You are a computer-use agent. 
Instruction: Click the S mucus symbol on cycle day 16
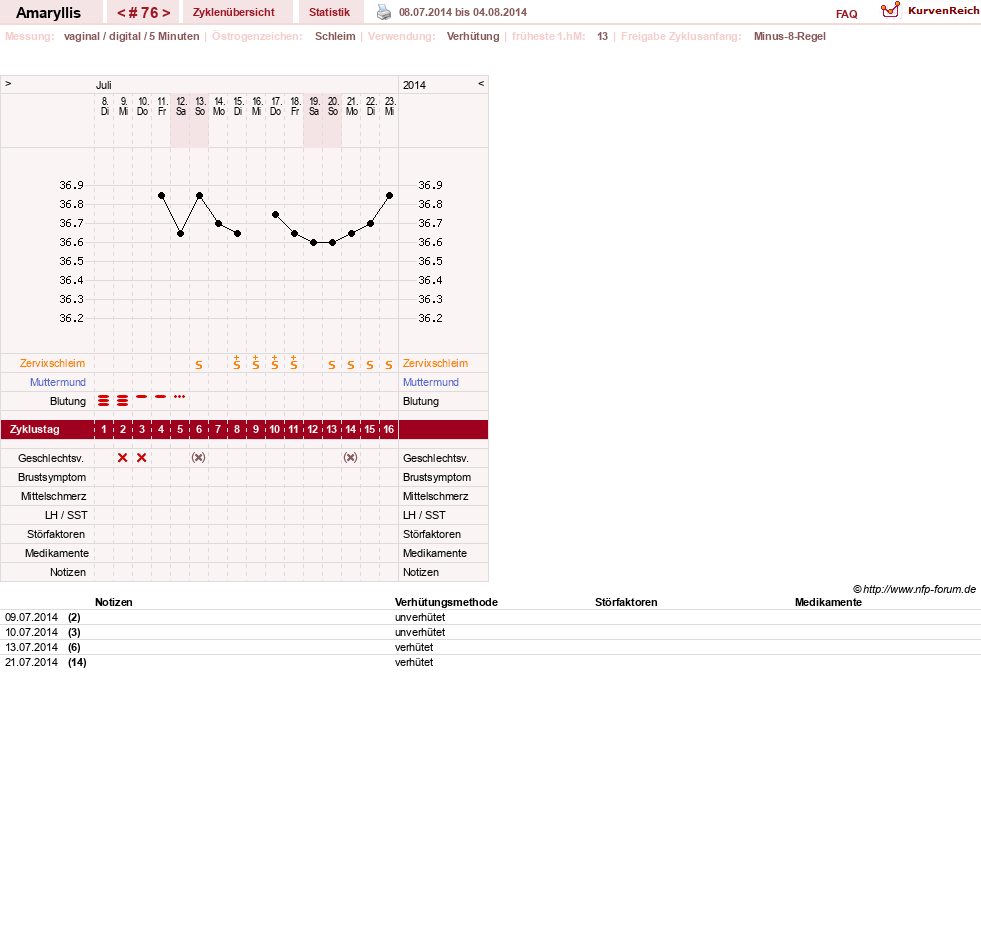click(x=389, y=365)
